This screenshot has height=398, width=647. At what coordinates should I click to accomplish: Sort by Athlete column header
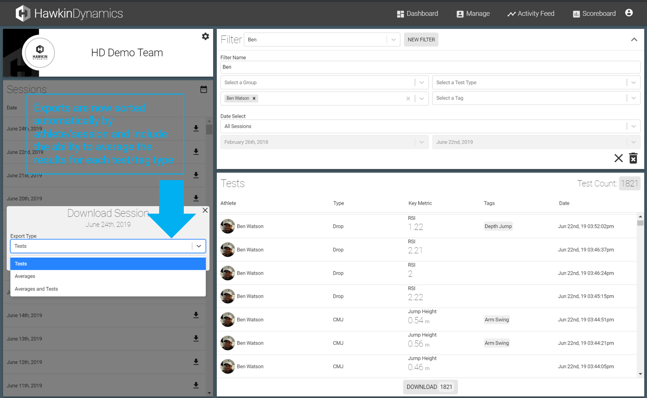tap(228, 203)
